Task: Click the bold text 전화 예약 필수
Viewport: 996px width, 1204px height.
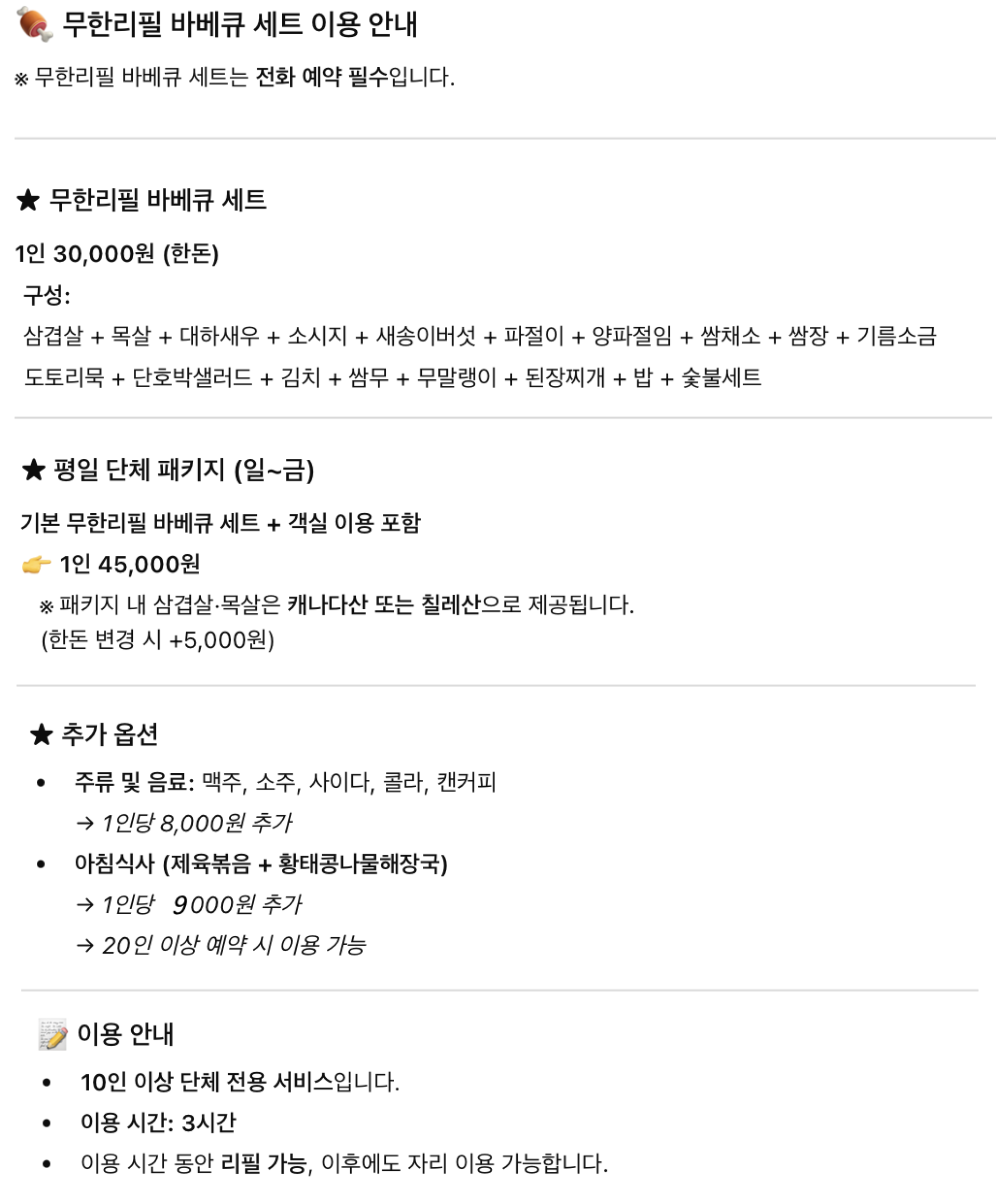Action: [x=322, y=77]
